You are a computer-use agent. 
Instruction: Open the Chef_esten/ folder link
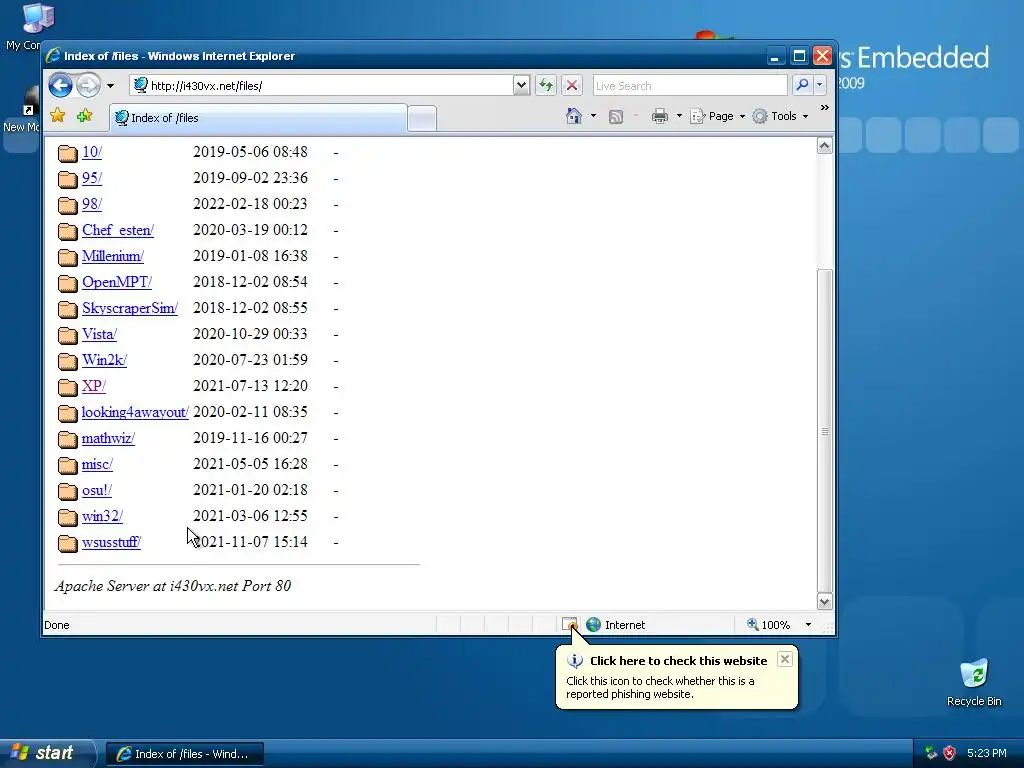pyautogui.click(x=118, y=231)
